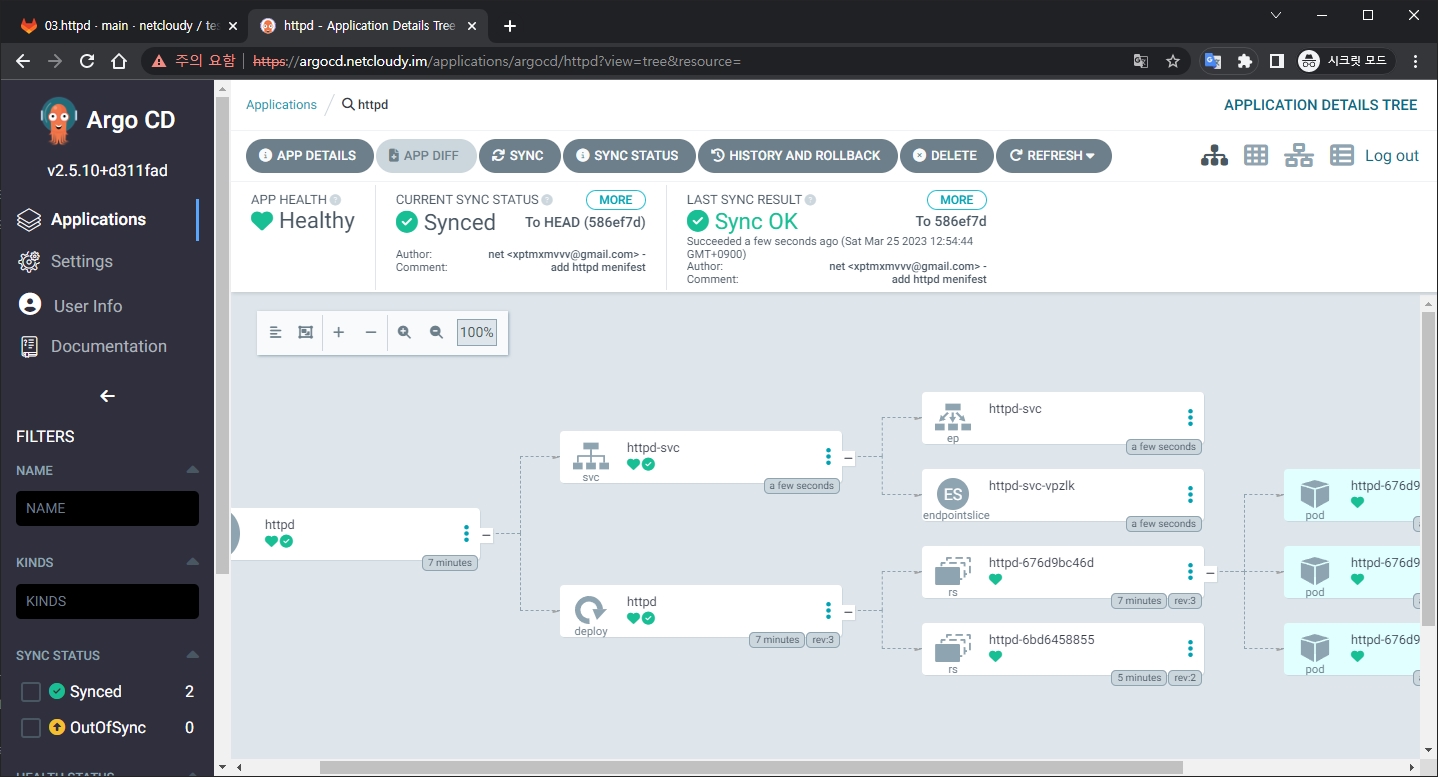
Task: Click Log out link
Action: [1392, 155]
